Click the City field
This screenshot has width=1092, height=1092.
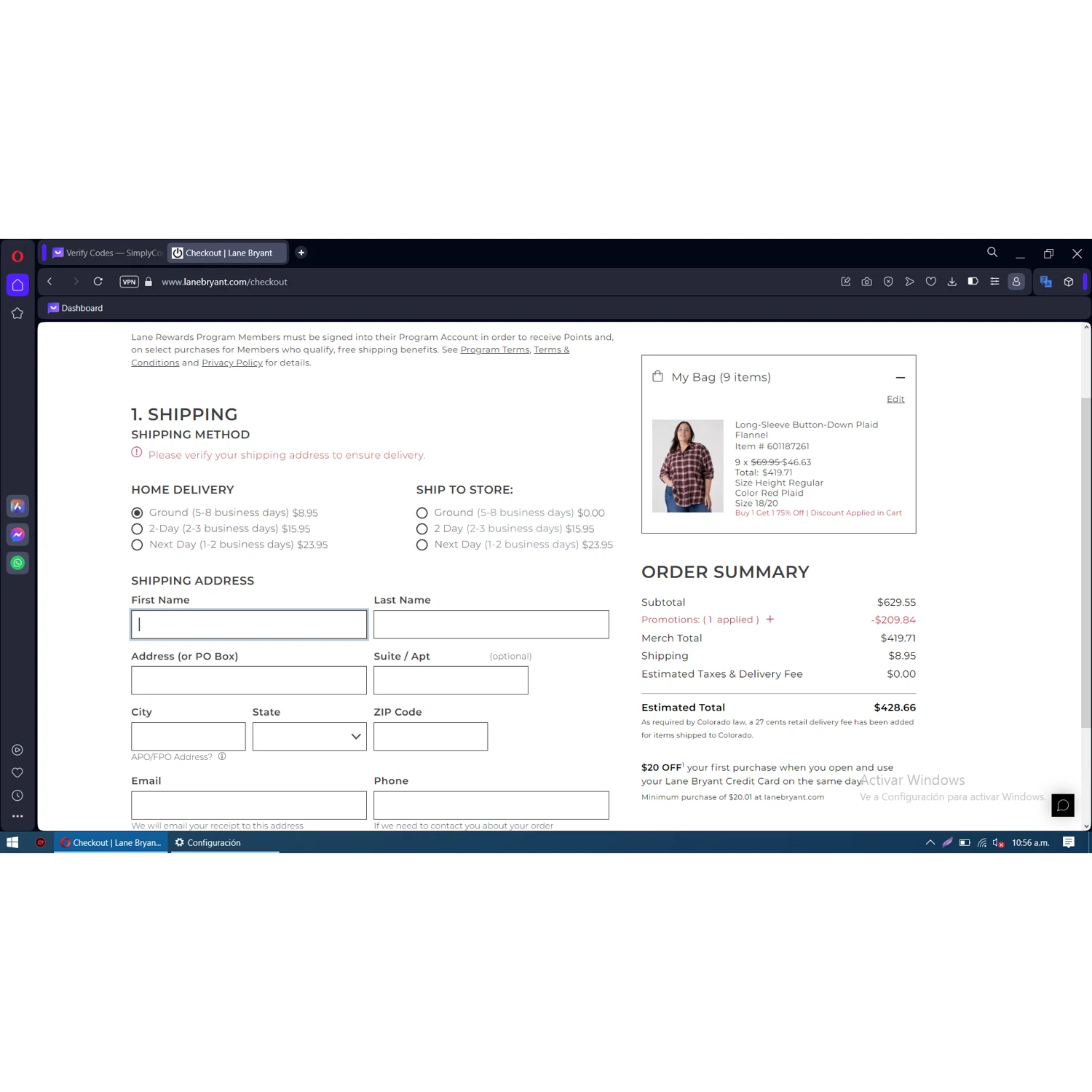pos(189,736)
